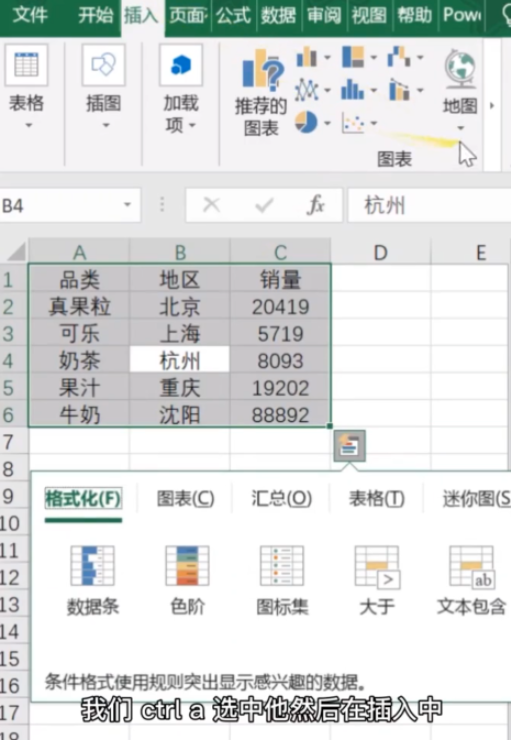Screen dimensions: 511x740
Task: Click the 插图 shapes icon
Action: point(103,65)
